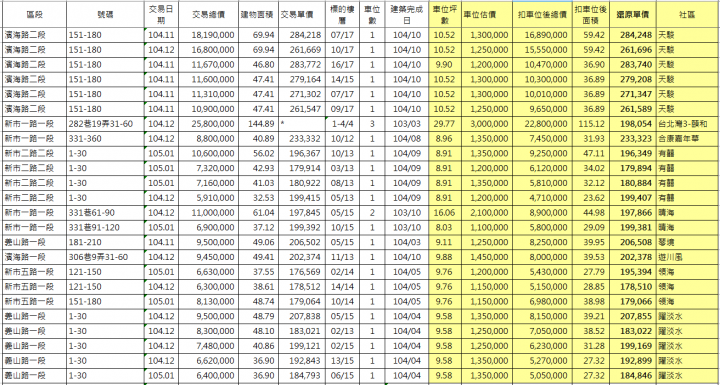Select the cell 306巷9弄31-60

pos(106,257)
